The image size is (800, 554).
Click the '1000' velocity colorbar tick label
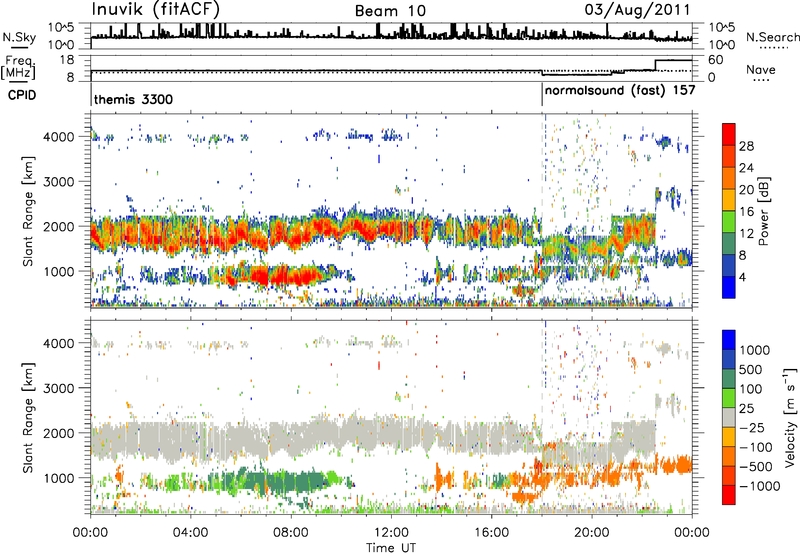(x=755, y=350)
